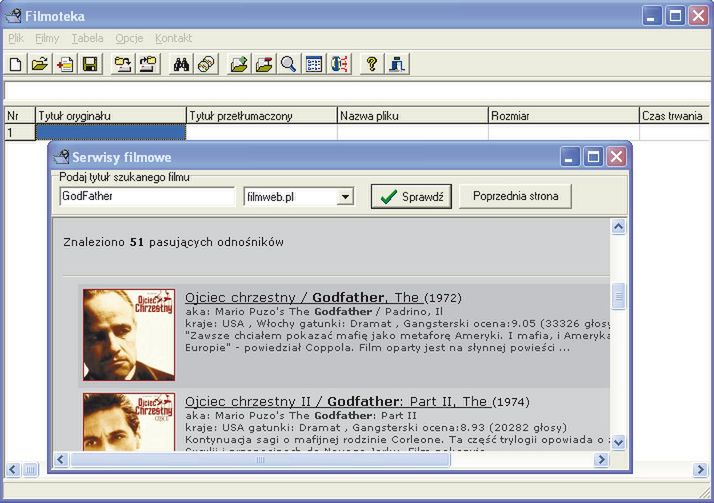This screenshot has width=714, height=503.
Task: Click the Znaleziono 51 pasujących odnośników text
Action: tap(173, 242)
